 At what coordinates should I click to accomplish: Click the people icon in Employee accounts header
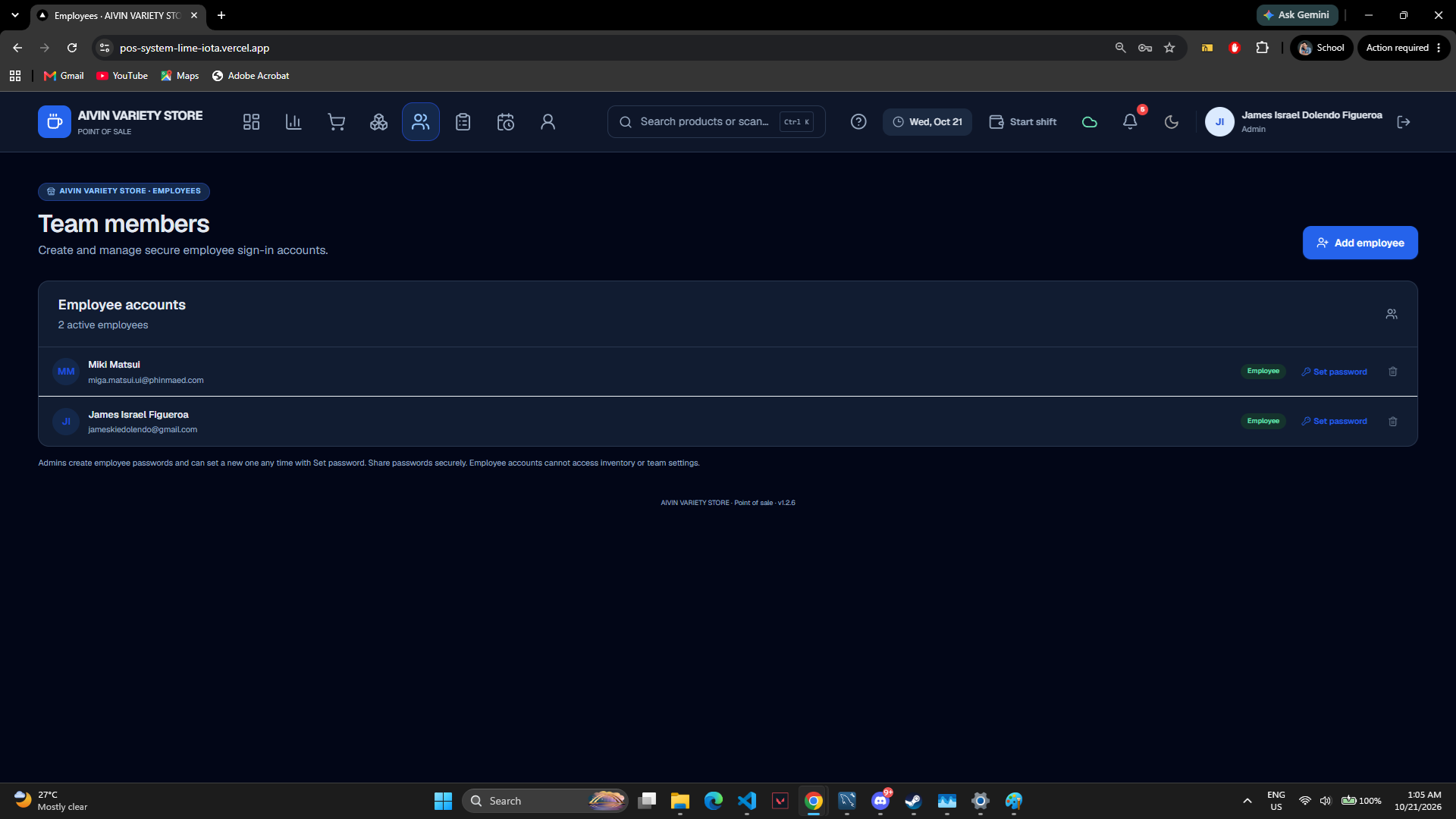1392,314
